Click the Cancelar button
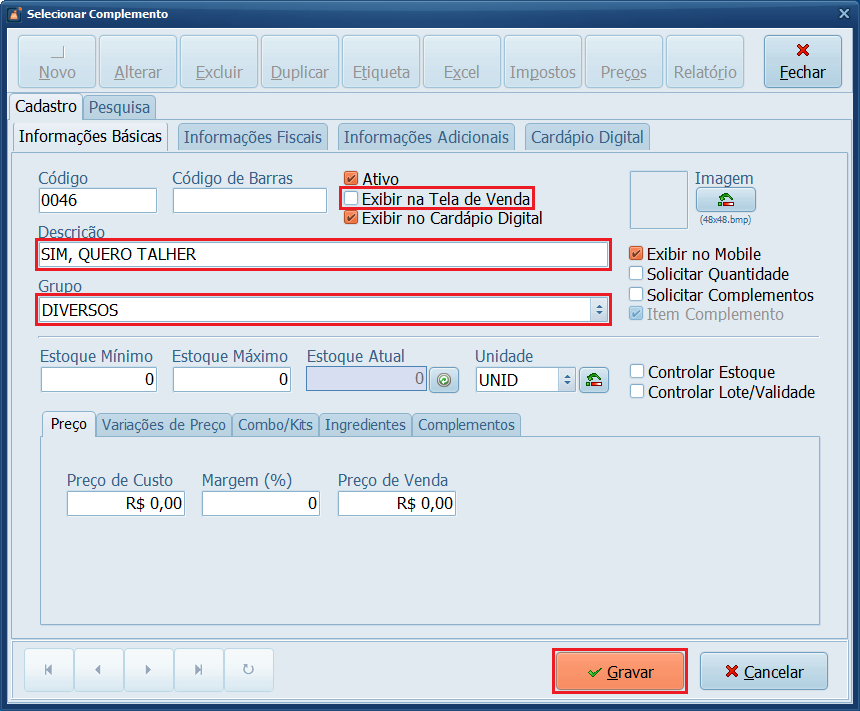 coord(764,672)
